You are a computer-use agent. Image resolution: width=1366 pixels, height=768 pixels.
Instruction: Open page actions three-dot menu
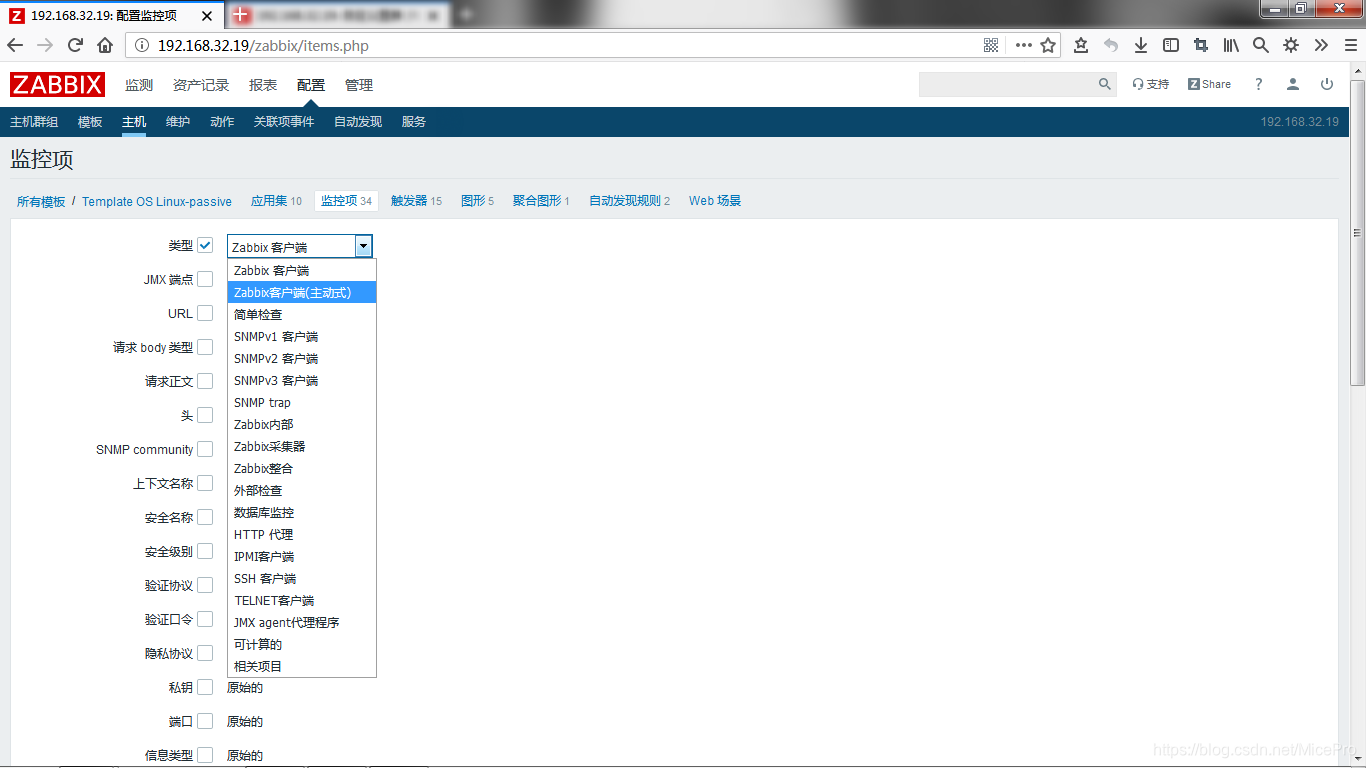click(x=1023, y=45)
